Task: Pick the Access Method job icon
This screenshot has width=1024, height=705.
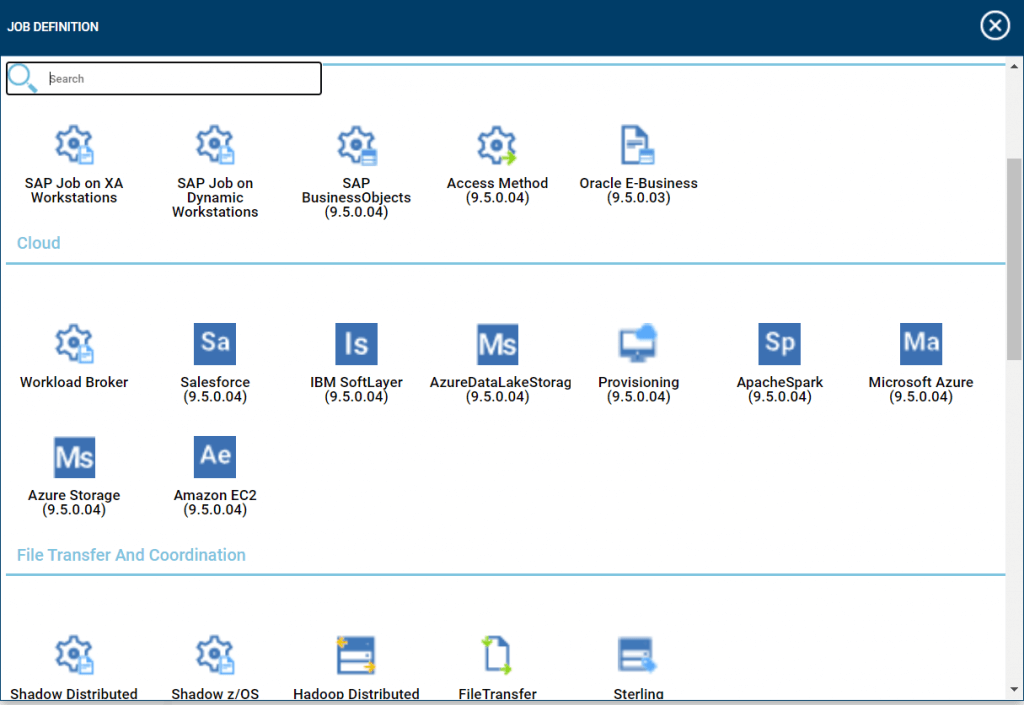Action: tap(497, 146)
